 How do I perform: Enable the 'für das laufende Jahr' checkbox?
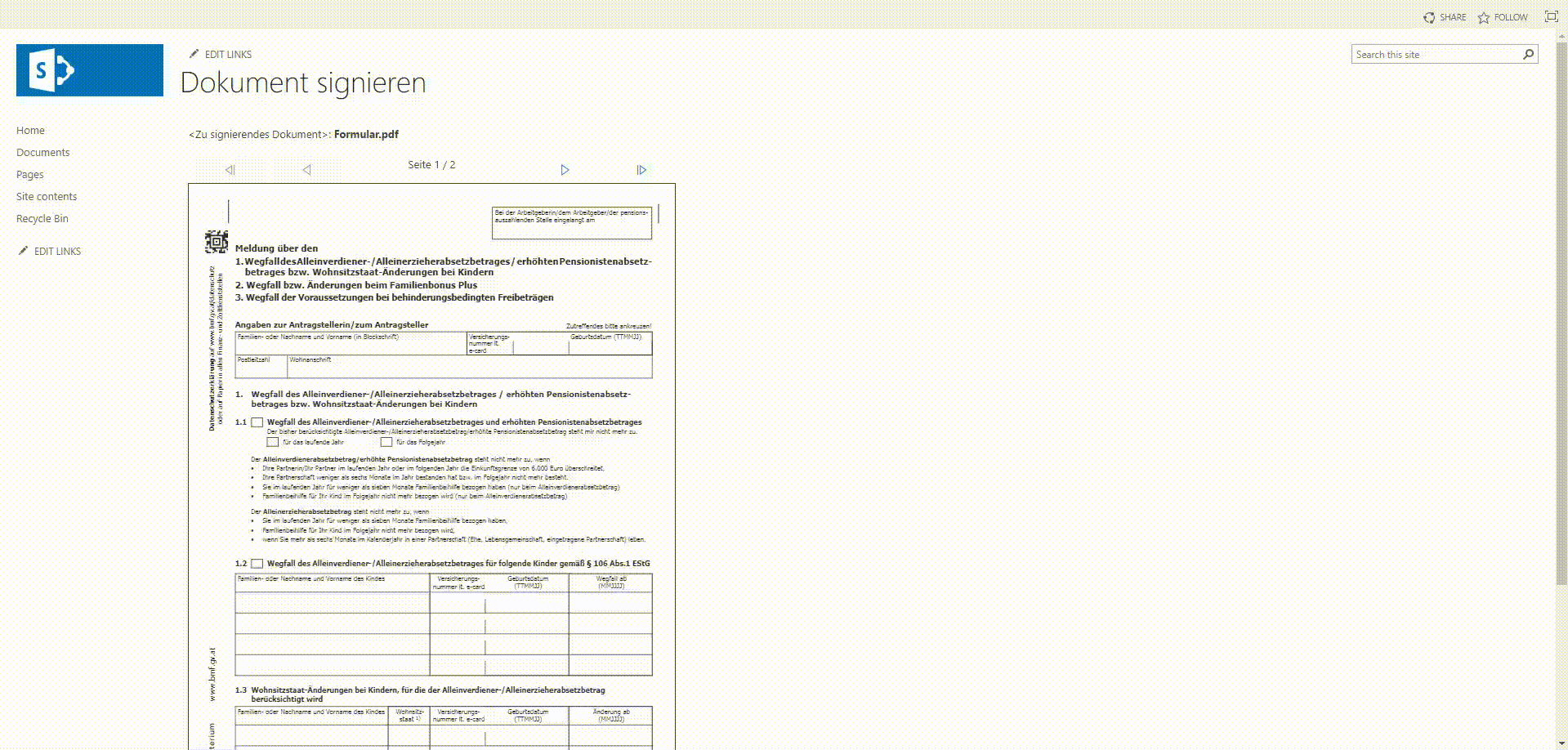tap(272, 441)
